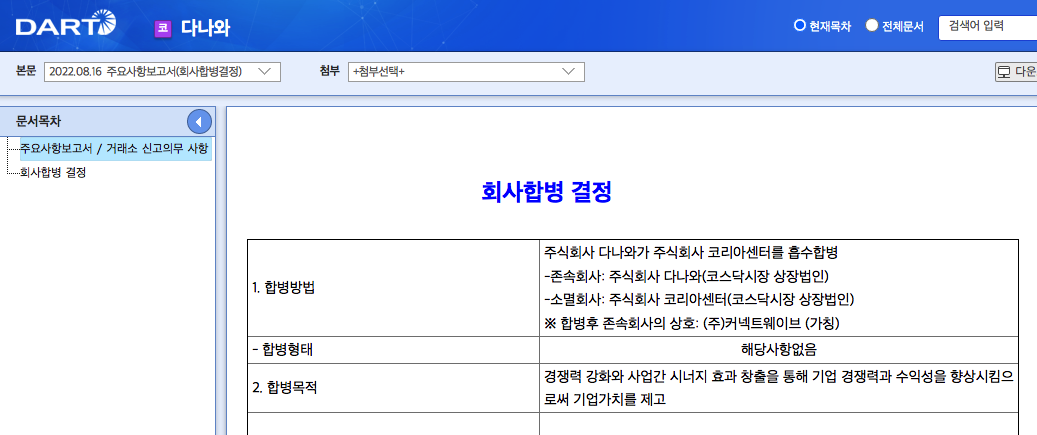The height and width of the screenshot is (435, 1037).
Task: Click the '첨부' label
Action: point(329,71)
